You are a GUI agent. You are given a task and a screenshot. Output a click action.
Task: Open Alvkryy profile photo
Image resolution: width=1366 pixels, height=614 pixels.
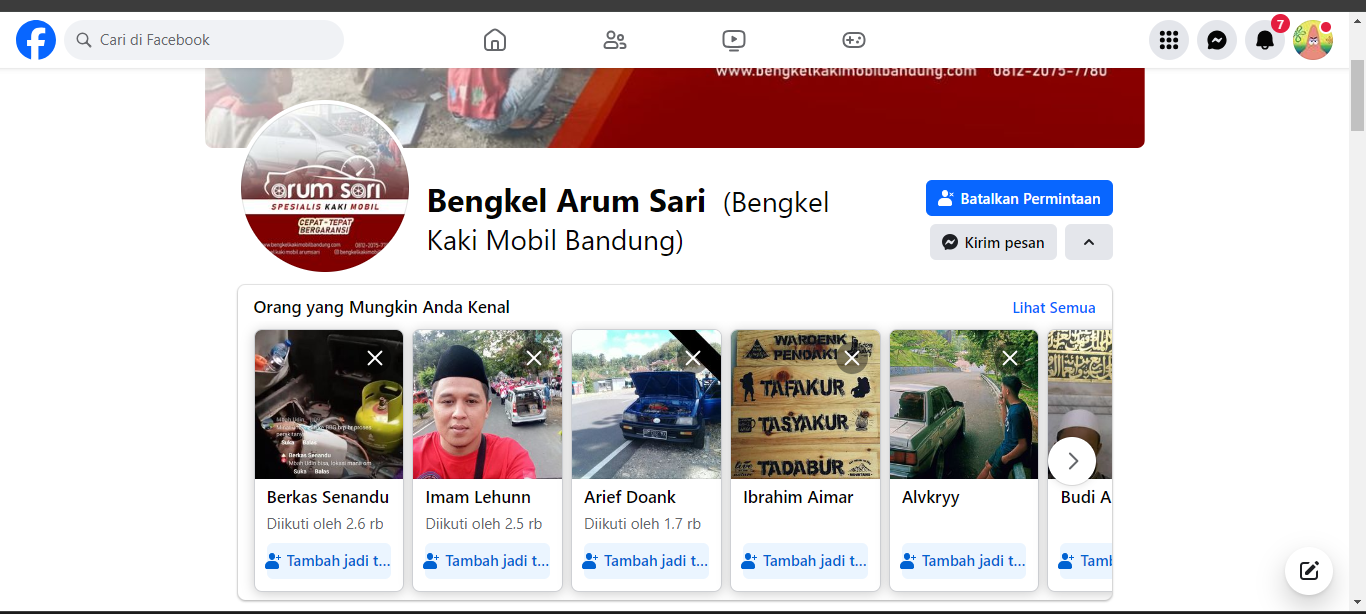[x=964, y=404]
